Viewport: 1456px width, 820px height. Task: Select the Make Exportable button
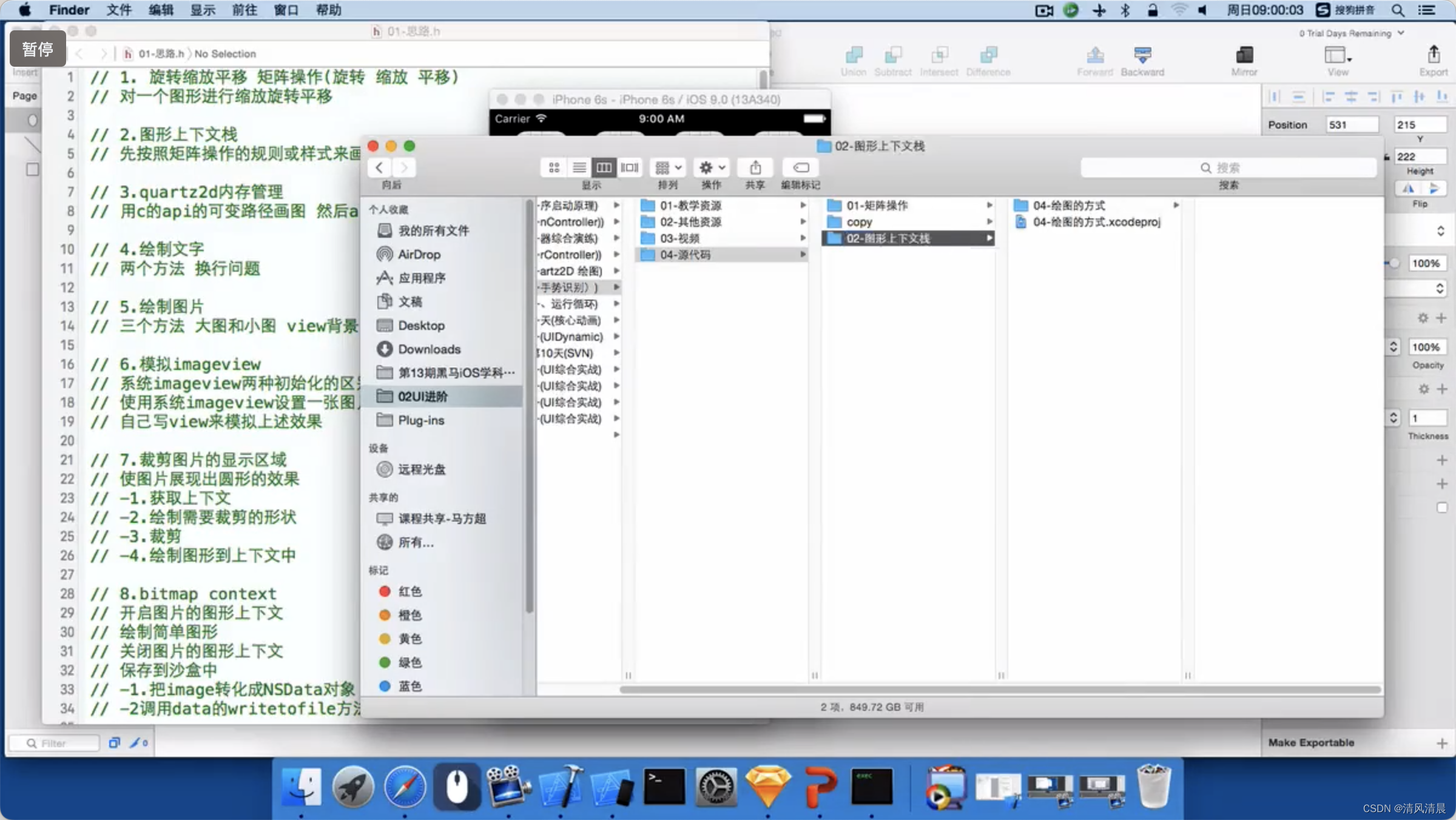(1310, 742)
